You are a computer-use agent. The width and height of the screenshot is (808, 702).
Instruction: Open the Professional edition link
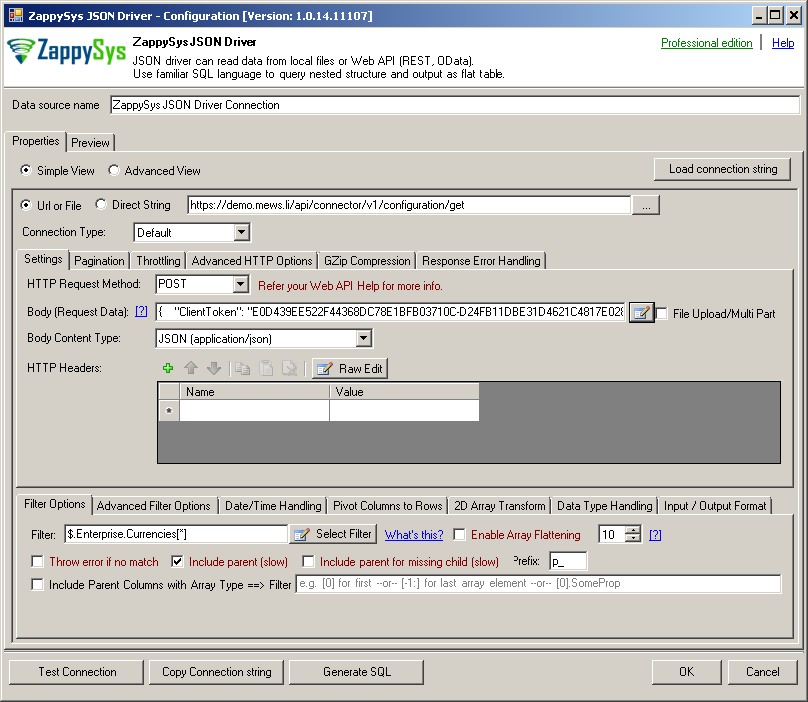tap(707, 42)
